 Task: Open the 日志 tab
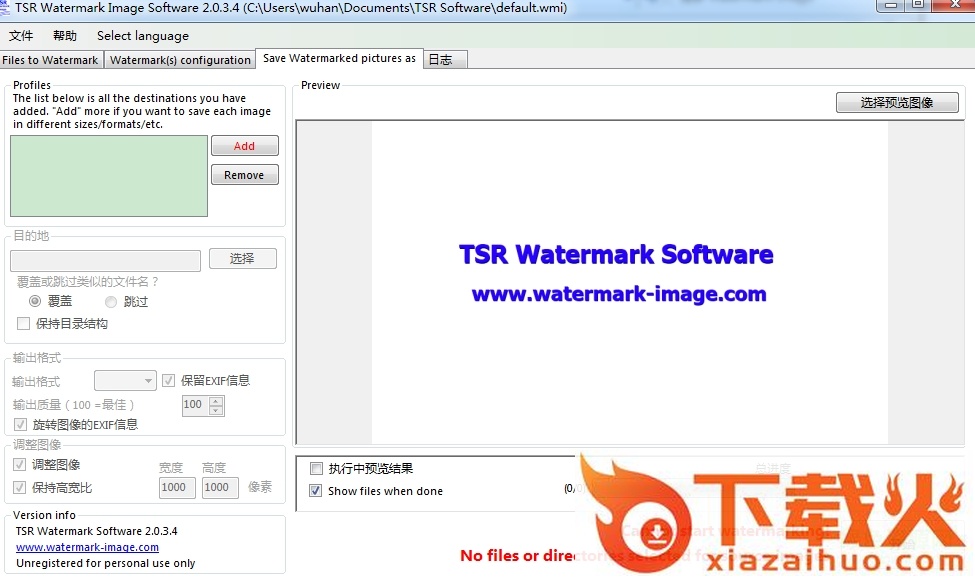445,60
